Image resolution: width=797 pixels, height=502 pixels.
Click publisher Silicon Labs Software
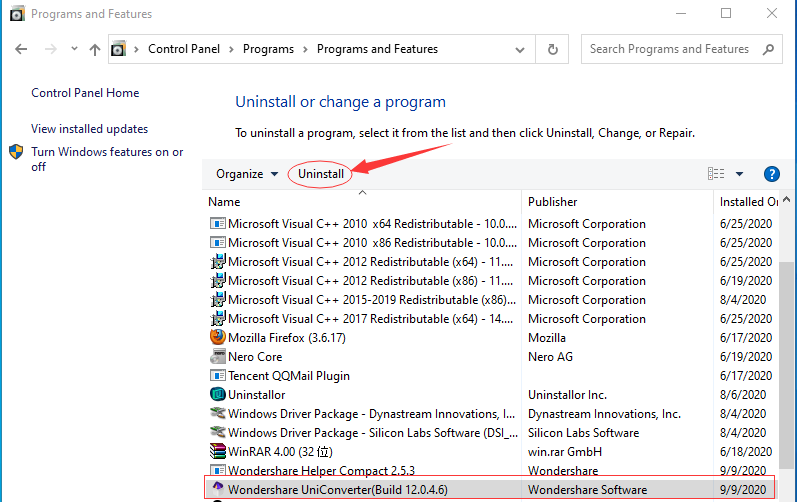click(x=584, y=433)
